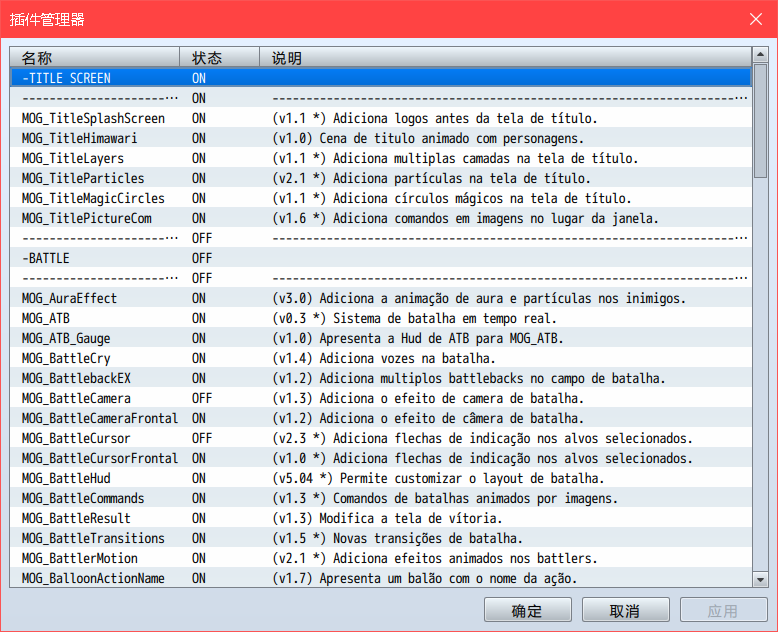This screenshot has height=632, width=778.
Task: Click the 确定 (OK) button
Action: (527, 610)
